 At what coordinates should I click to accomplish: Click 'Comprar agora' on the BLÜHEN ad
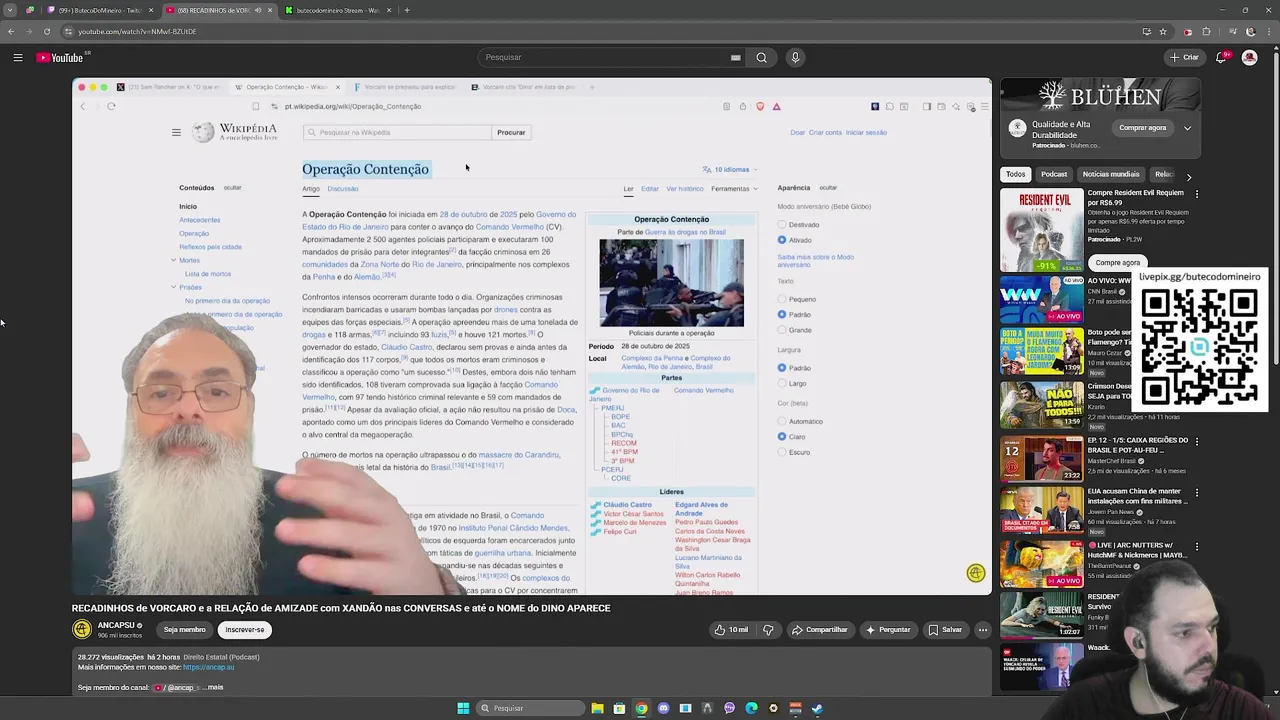click(1143, 128)
